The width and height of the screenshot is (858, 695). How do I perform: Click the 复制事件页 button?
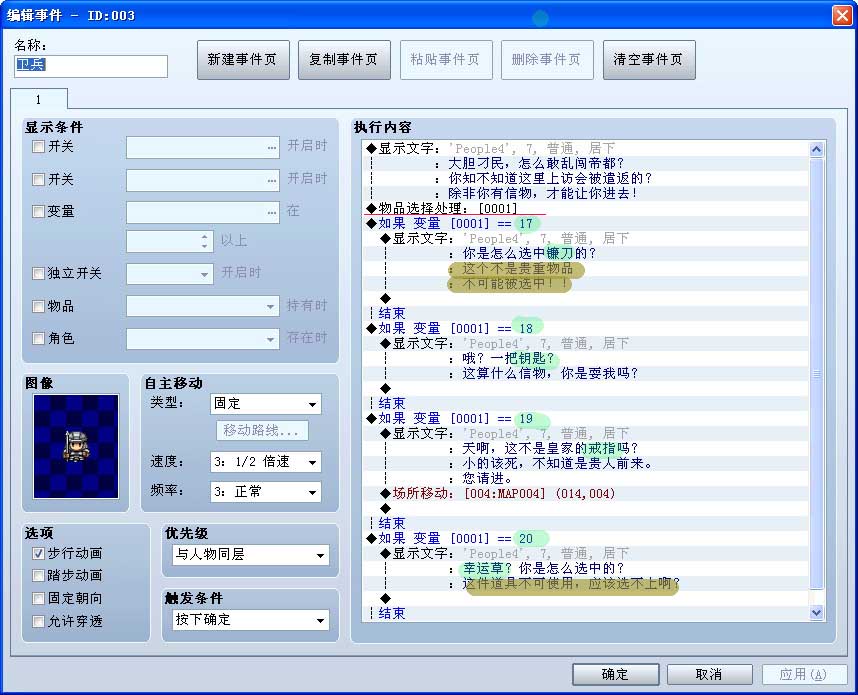click(x=344, y=60)
